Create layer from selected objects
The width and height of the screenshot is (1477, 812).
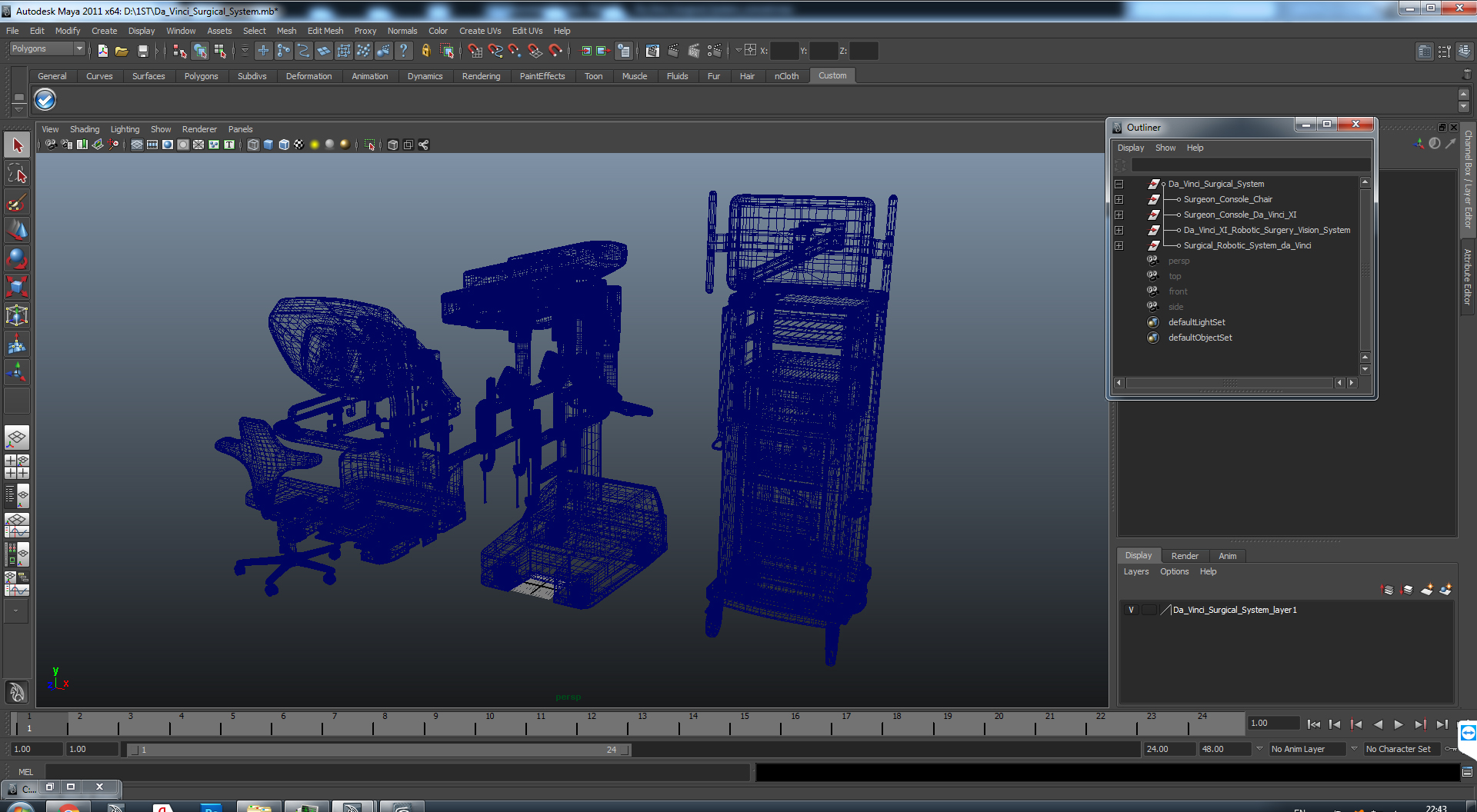click(1445, 590)
